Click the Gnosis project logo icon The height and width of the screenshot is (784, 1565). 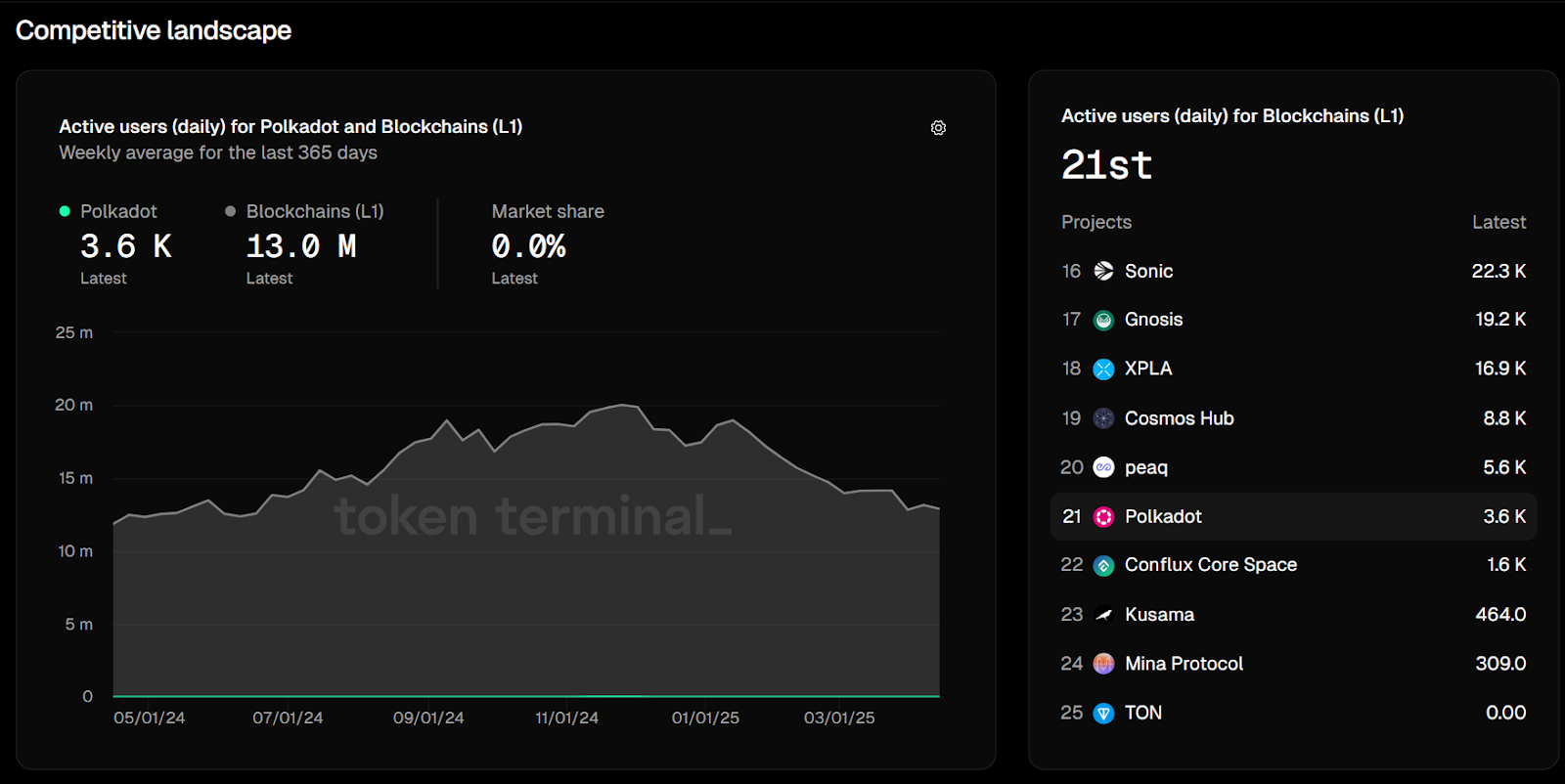click(x=1103, y=320)
